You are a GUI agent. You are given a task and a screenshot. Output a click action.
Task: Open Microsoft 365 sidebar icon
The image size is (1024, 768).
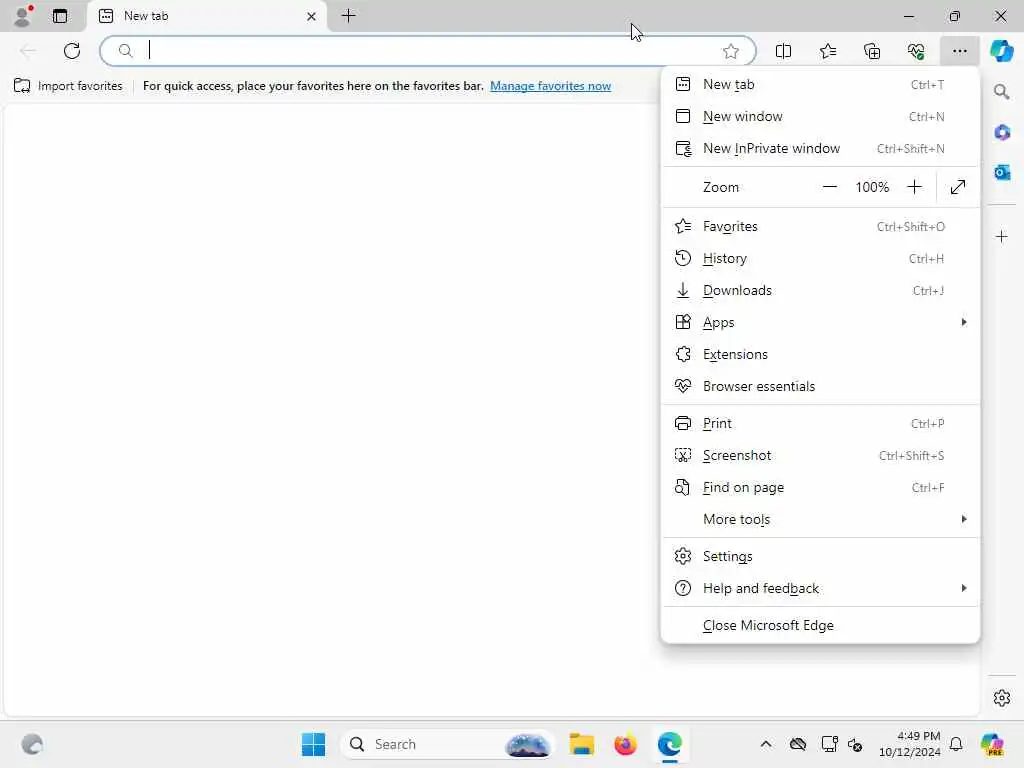click(1002, 133)
